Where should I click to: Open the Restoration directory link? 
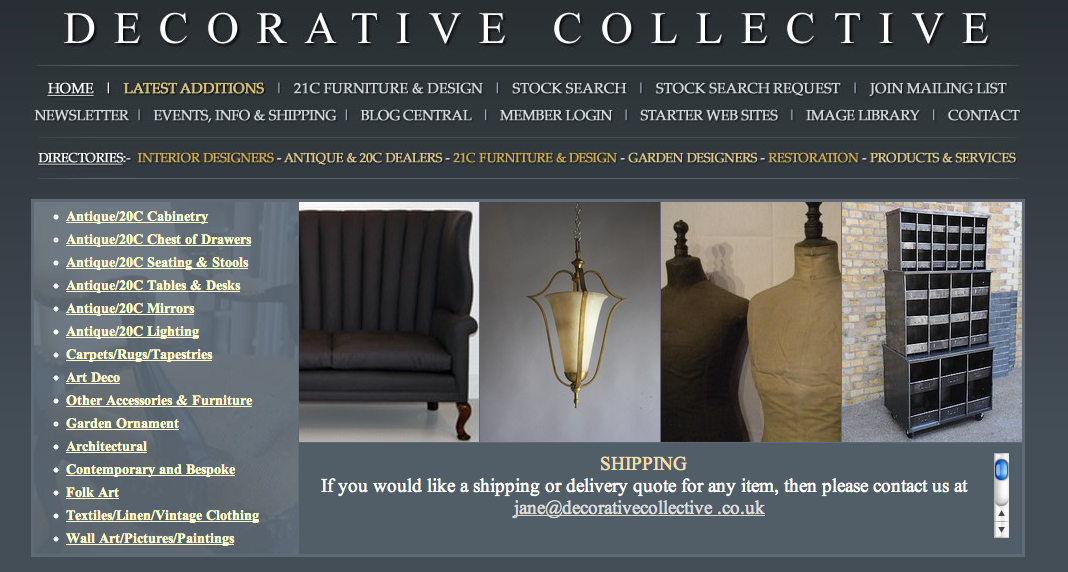pyautogui.click(x=813, y=158)
